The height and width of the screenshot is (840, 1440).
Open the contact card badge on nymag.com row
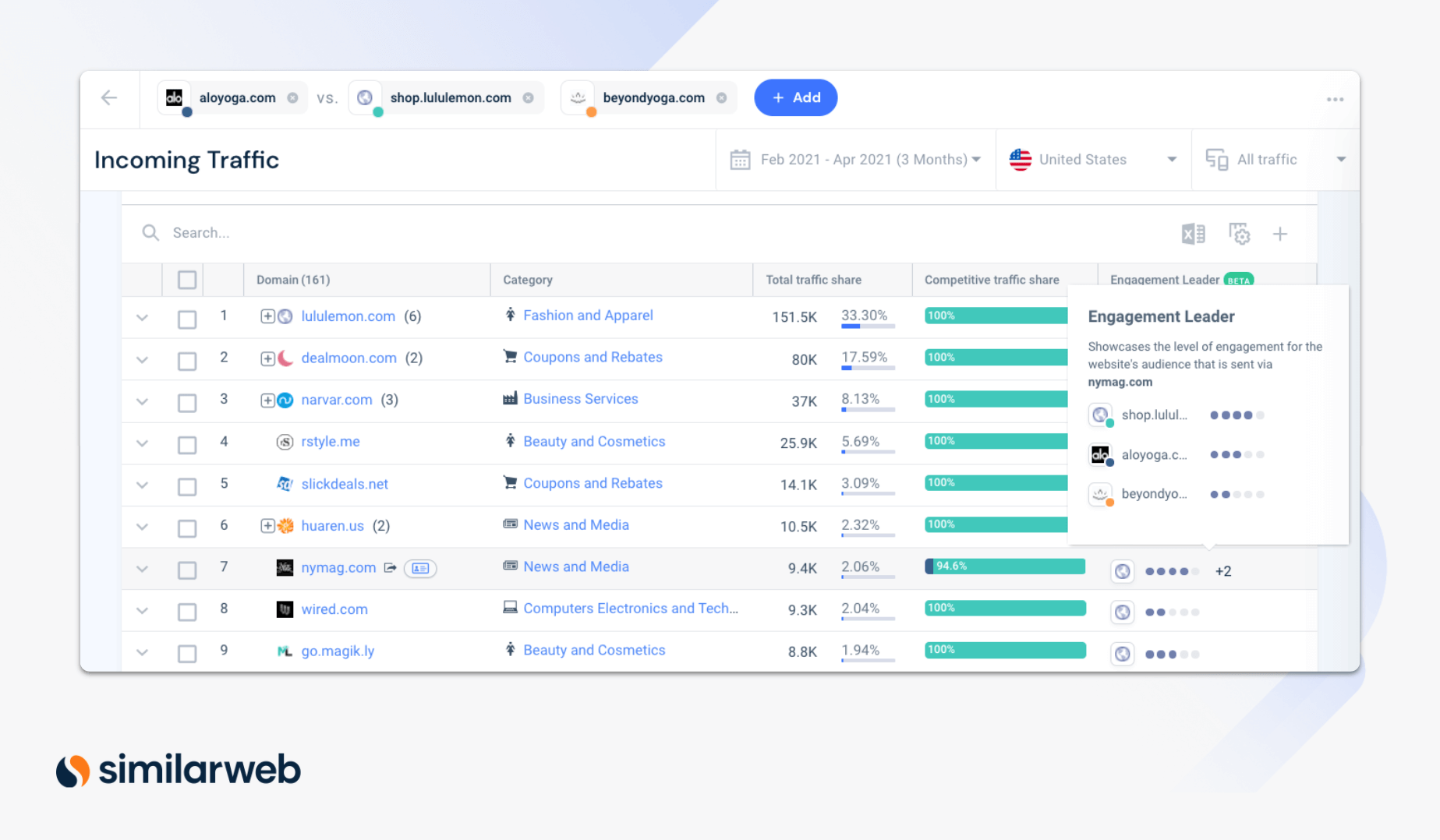click(419, 568)
